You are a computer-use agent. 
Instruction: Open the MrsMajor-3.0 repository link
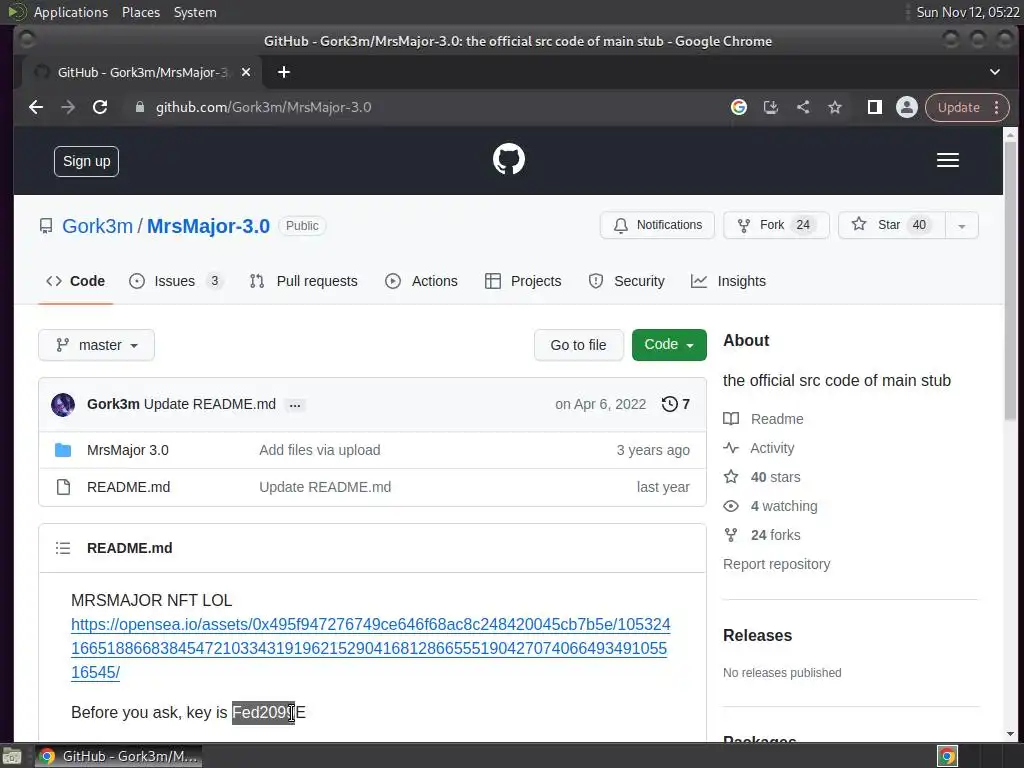[x=208, y=226]
